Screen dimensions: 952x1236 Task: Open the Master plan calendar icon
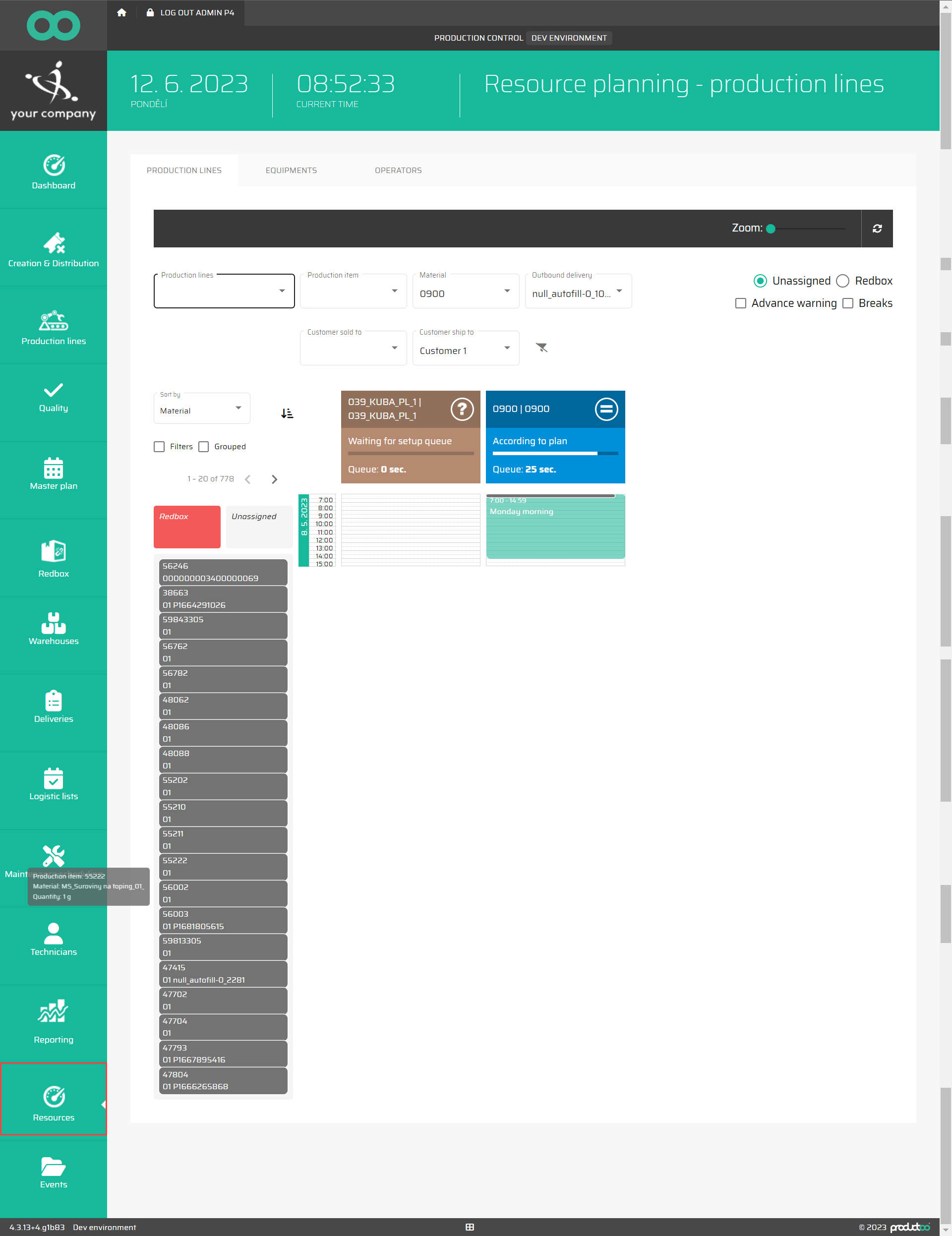pos(53,469)
